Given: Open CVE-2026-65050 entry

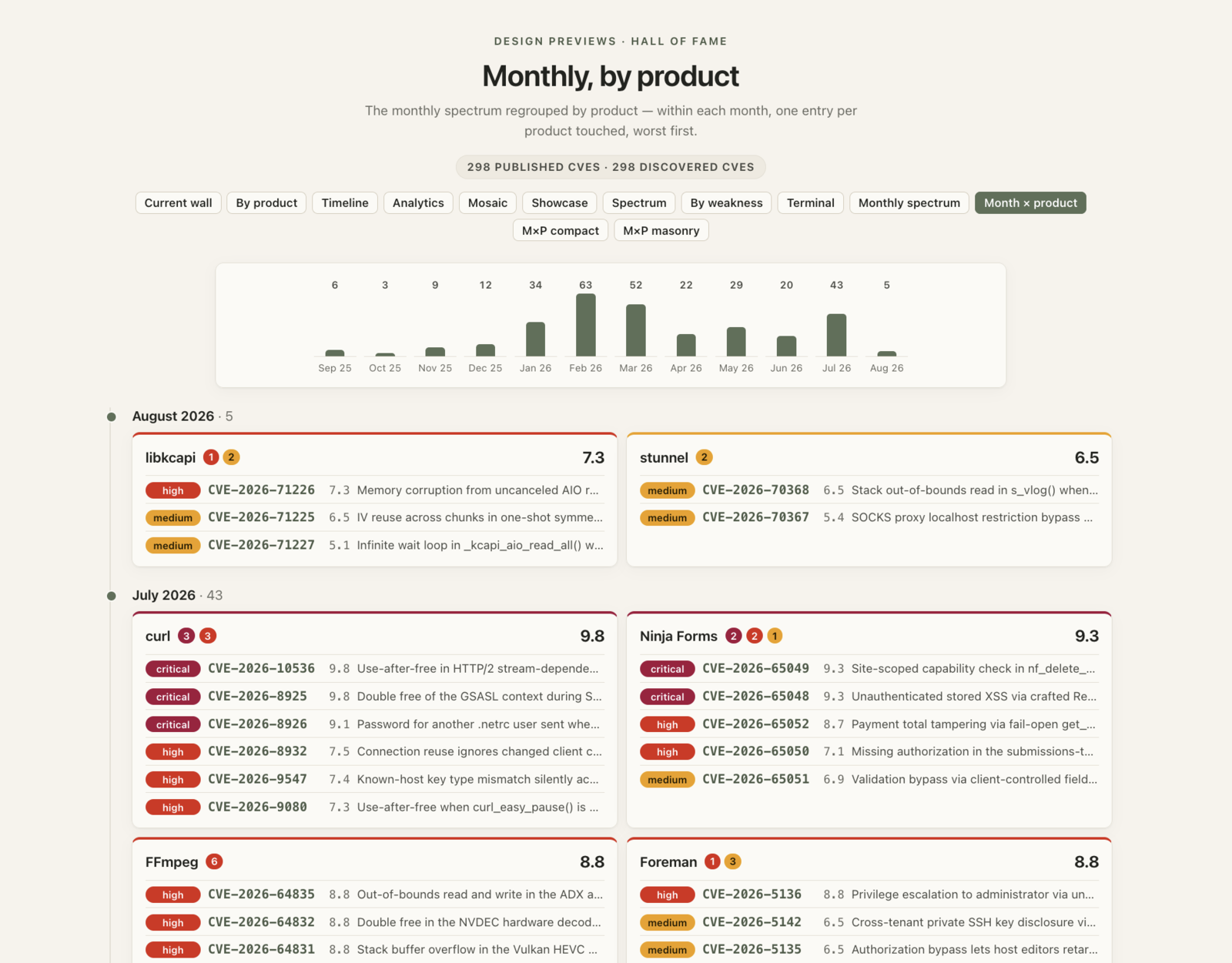Looking at the screenshot, I should (x=869, y=751).
